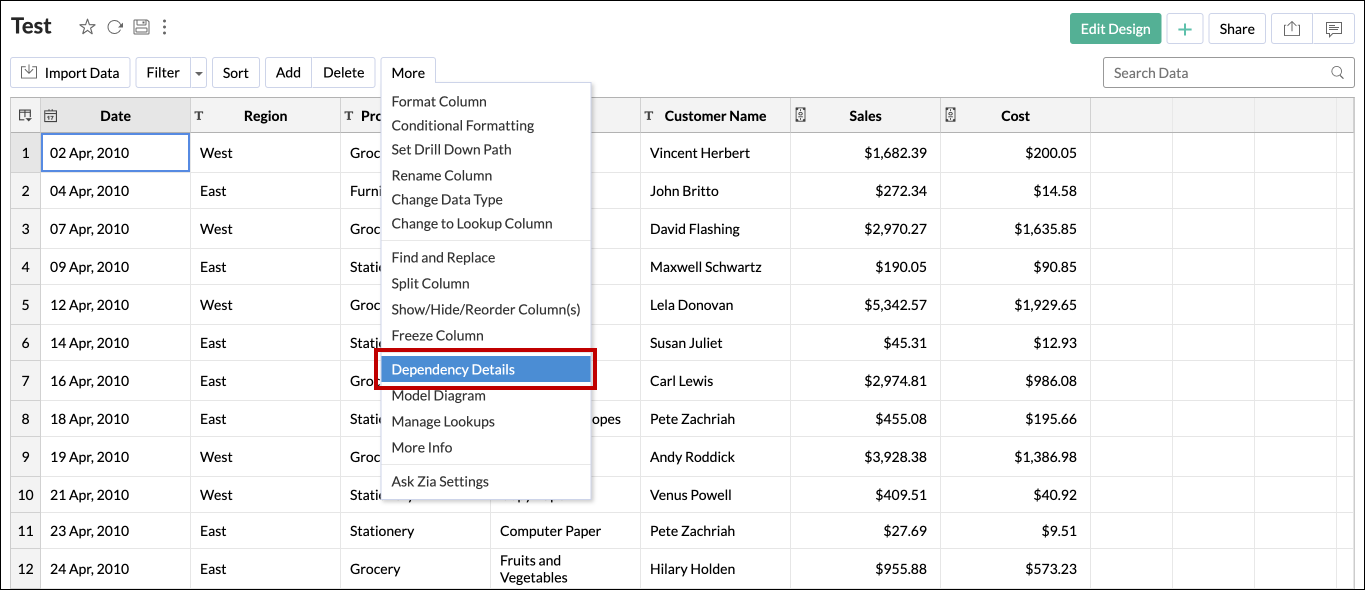The height and width of the screenshot is (590, 1365).
Task: Open the comments speech bubble icon
Action: [1333, 29]
